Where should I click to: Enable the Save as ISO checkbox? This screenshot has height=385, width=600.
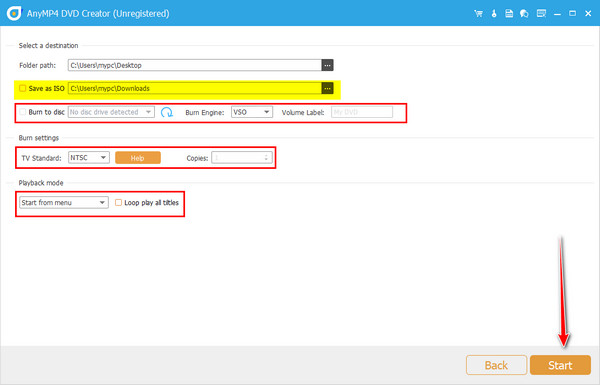click(x=23, y=88)
